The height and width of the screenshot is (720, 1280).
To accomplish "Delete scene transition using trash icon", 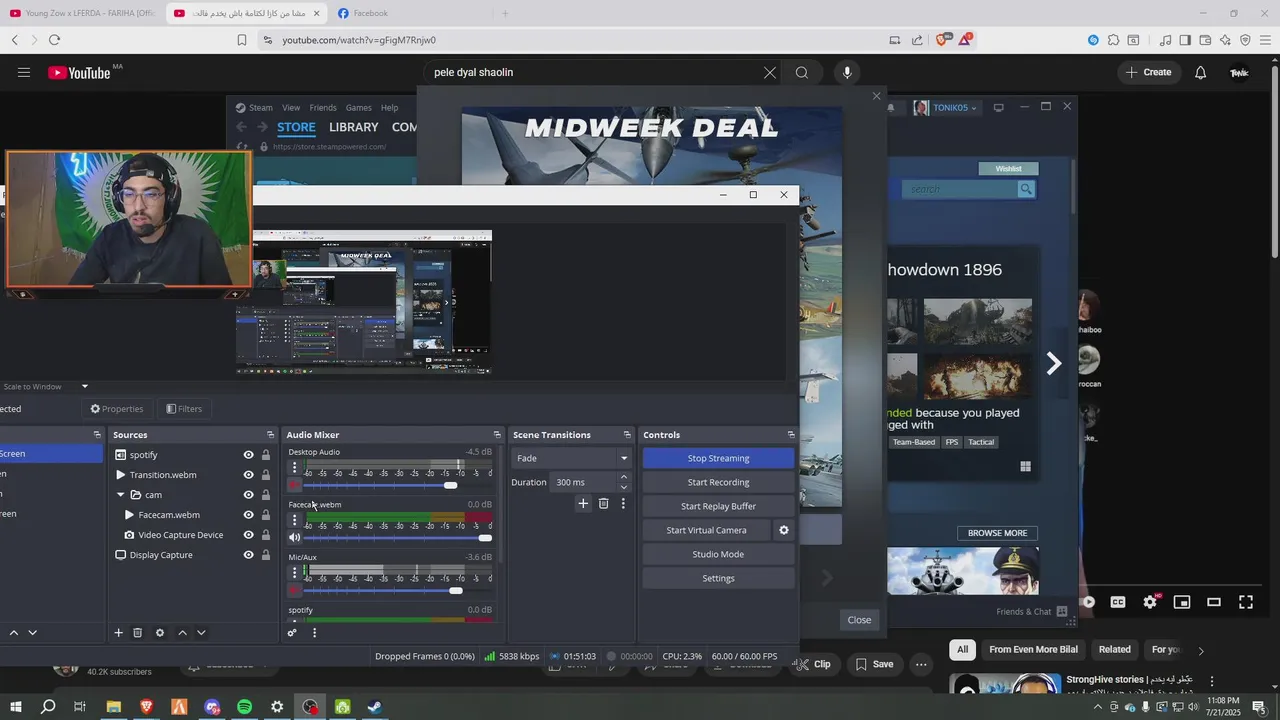I will point(603,504).
